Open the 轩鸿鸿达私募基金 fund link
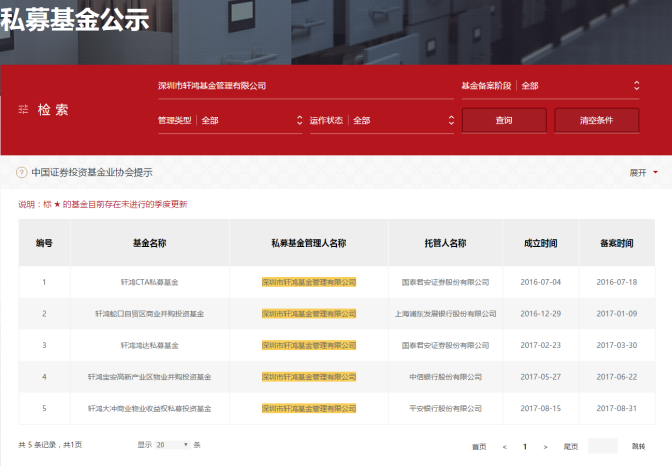The height and width of the screenshot is (466, 672). pyautogui.click(x=149, y=345)
